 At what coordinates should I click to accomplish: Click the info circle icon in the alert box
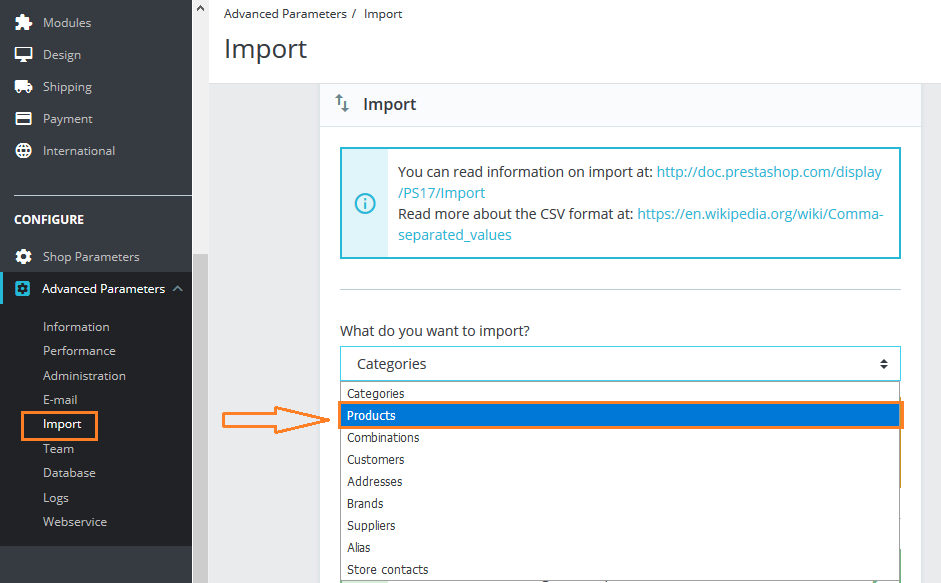(x=365, y=203)
